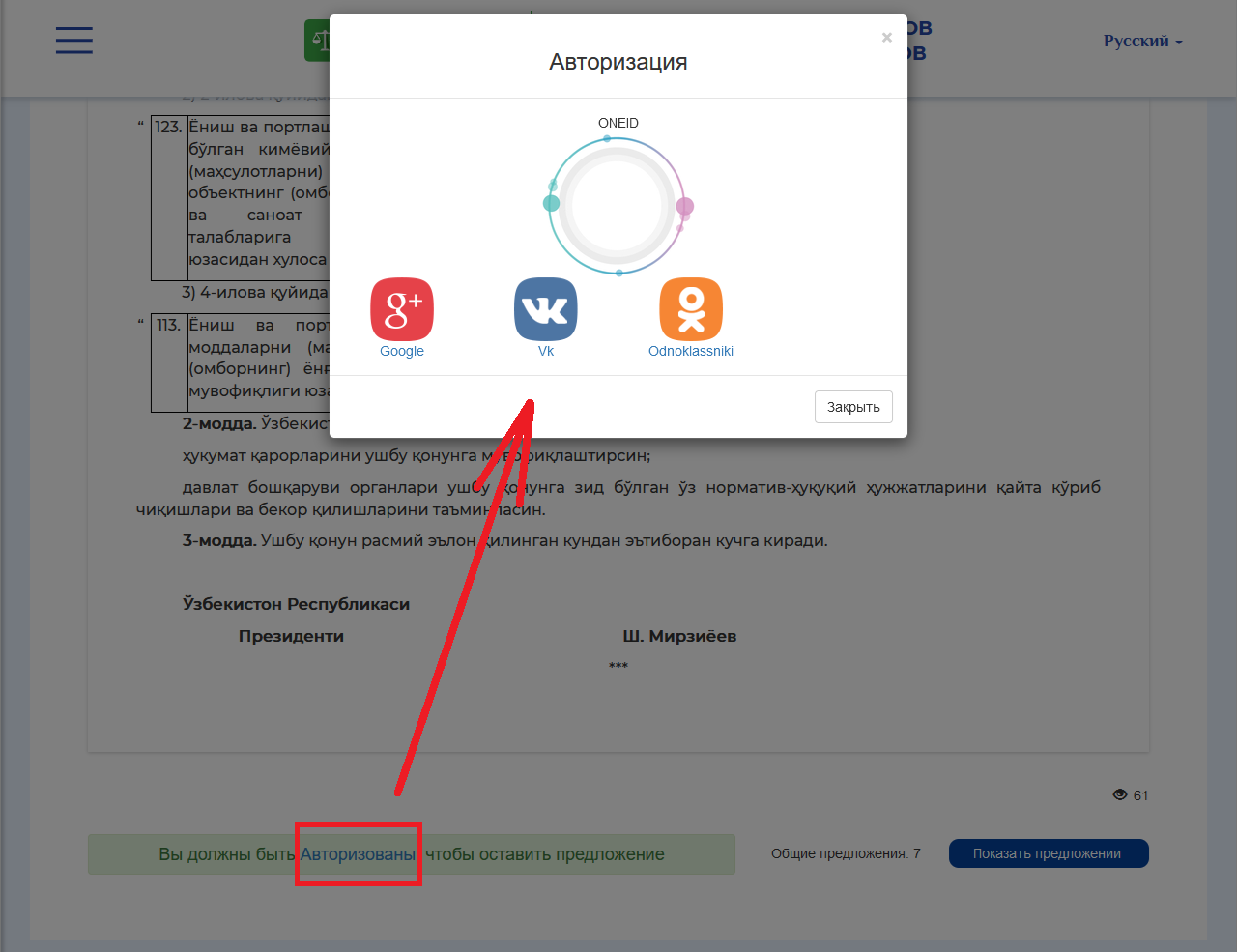
Task: Click the text чтобы оставить предложение
Action: (x=545, y=854)
